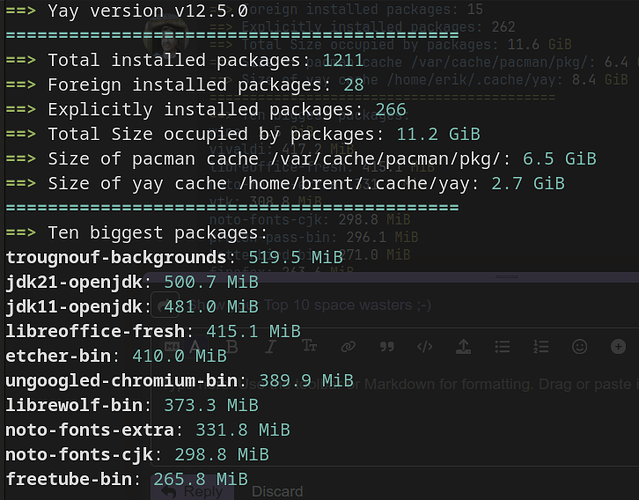Click the 'jdk11-openjdk' package name
The height and width of the screenshot is (500, 639).
[74, 306]
